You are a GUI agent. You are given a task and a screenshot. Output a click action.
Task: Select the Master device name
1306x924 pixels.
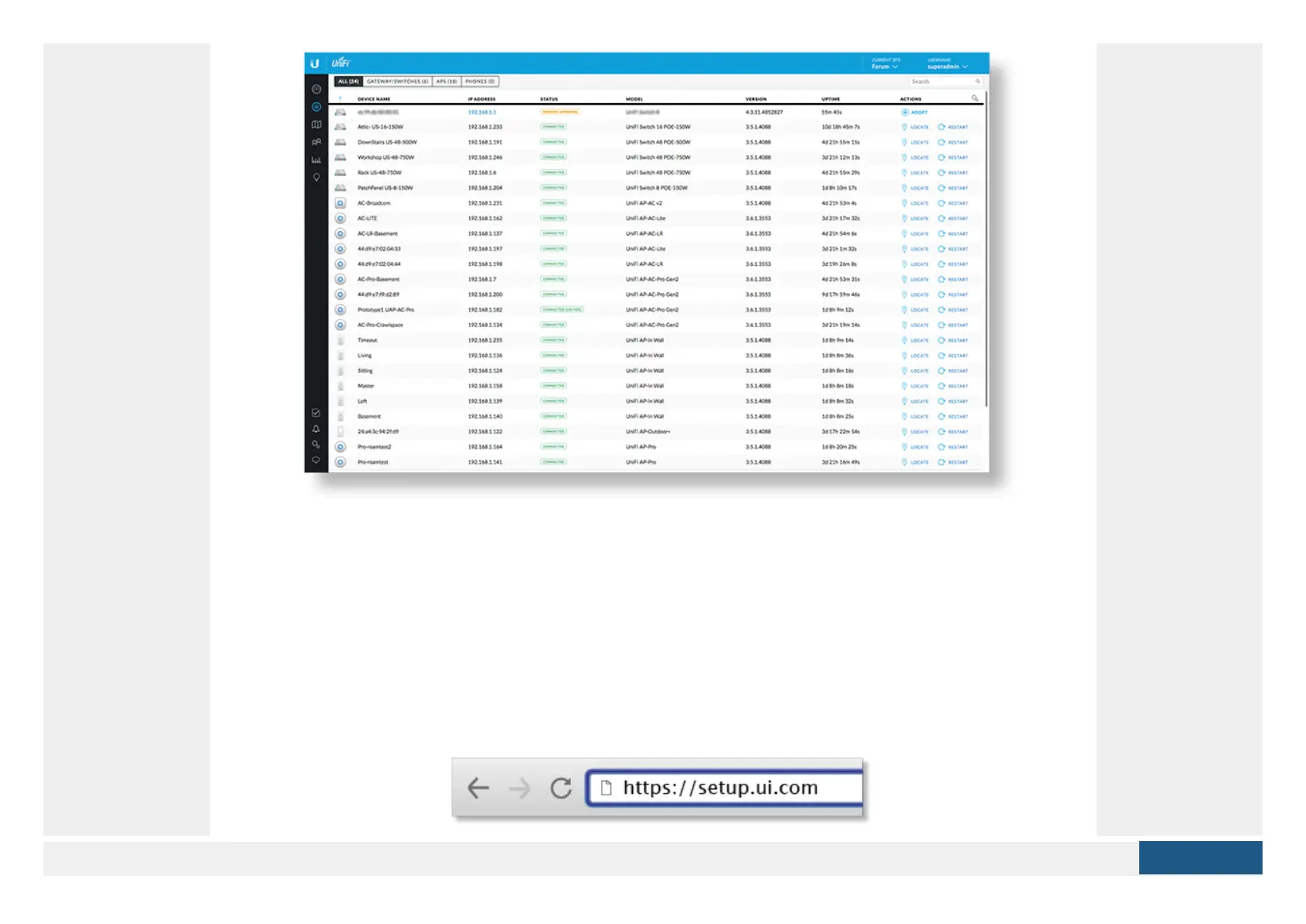365,386
